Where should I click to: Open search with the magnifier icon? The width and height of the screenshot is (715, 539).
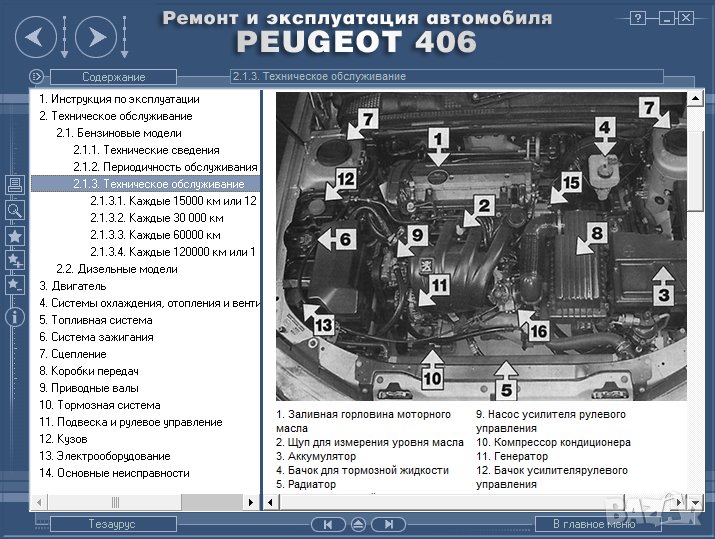(14, 210)
